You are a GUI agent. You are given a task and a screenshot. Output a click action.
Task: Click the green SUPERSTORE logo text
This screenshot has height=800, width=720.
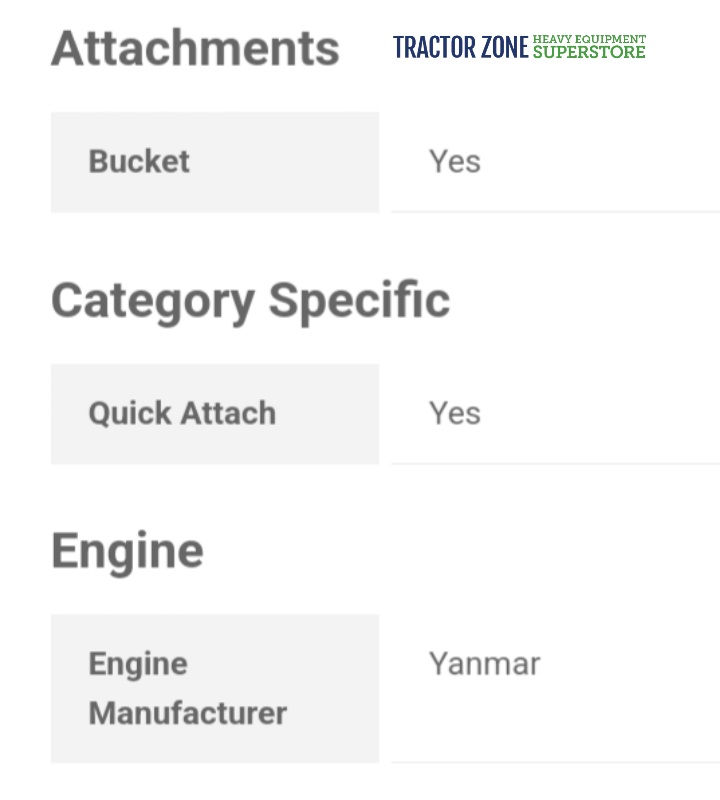point(589,52)
